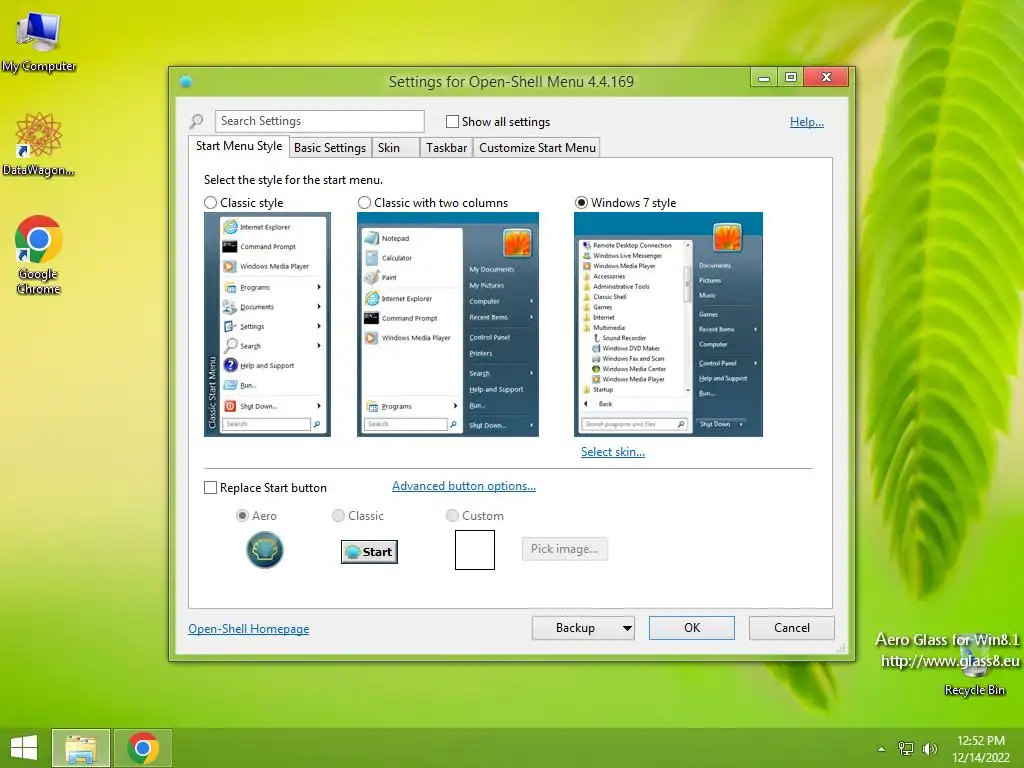Choose the Classic button radio option
The width and height of the screenshot is (1024, 768).
coord(338,515)
